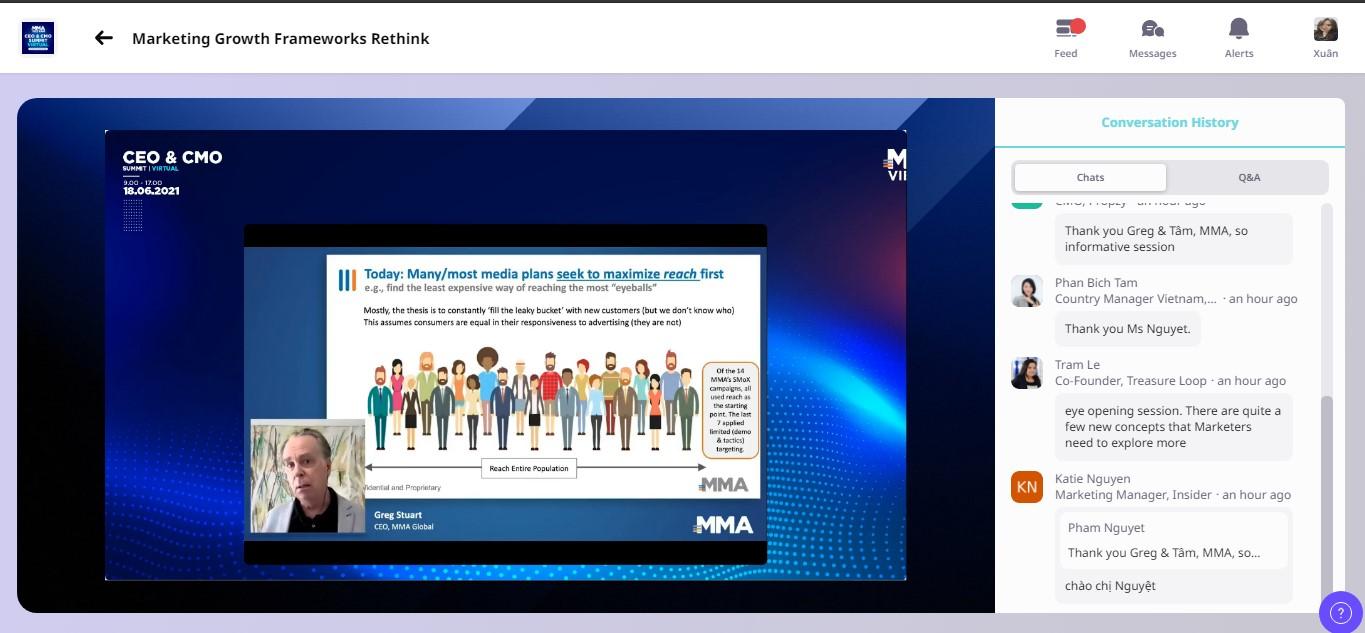
Task: Switch to the Chats tab
Action: (x=1090, y=177)
